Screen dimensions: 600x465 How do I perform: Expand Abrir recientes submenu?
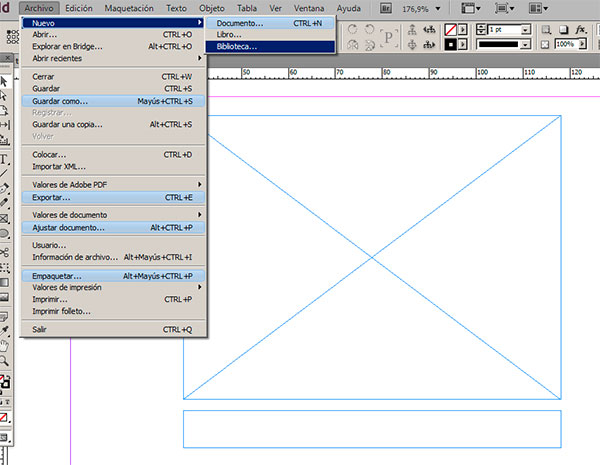[x=113, y=58]
